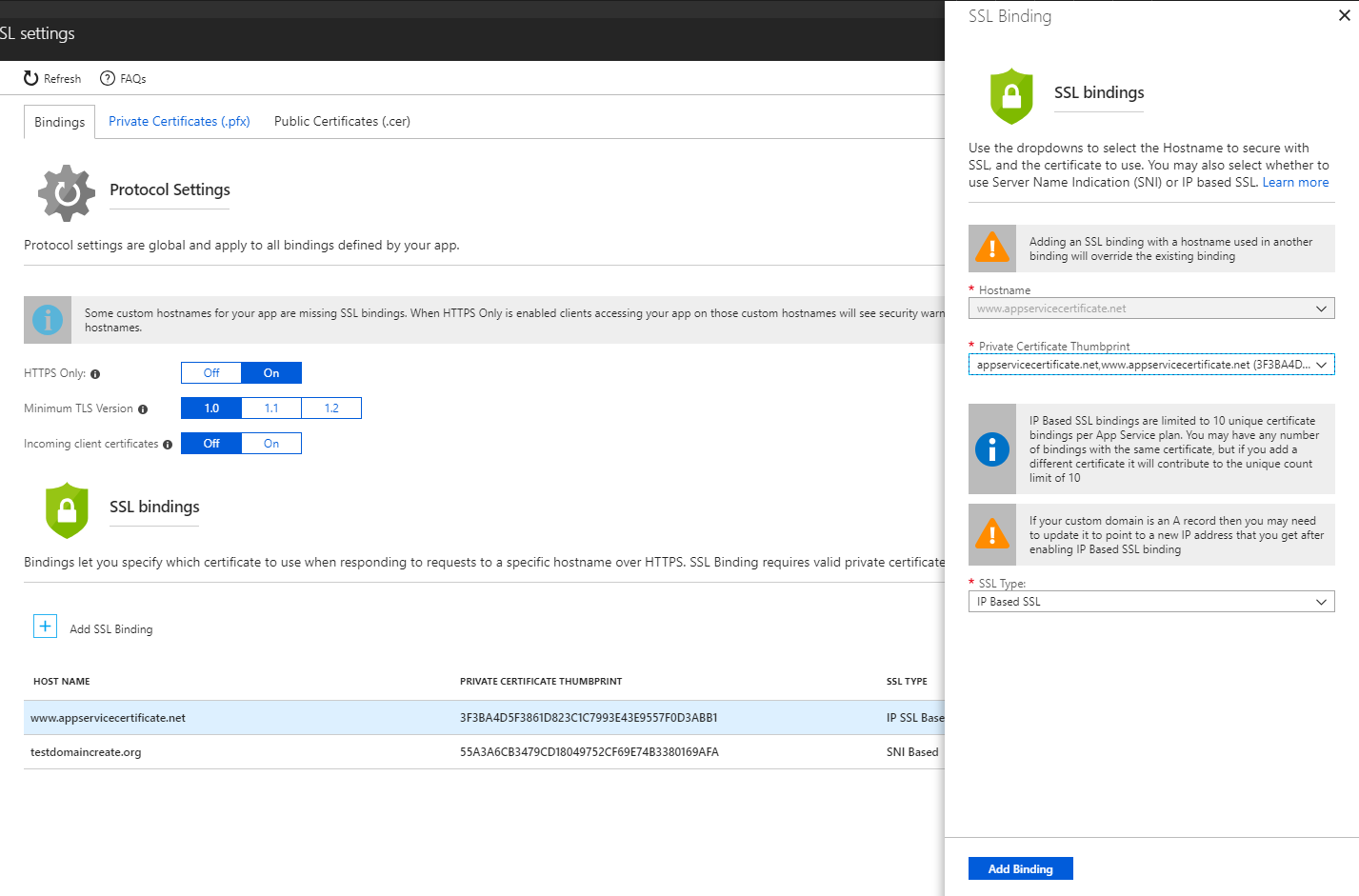This screenshot has width=1359, height=896.
Task: Turn incoming client certificates on
Action: click(x=271, y=444)
